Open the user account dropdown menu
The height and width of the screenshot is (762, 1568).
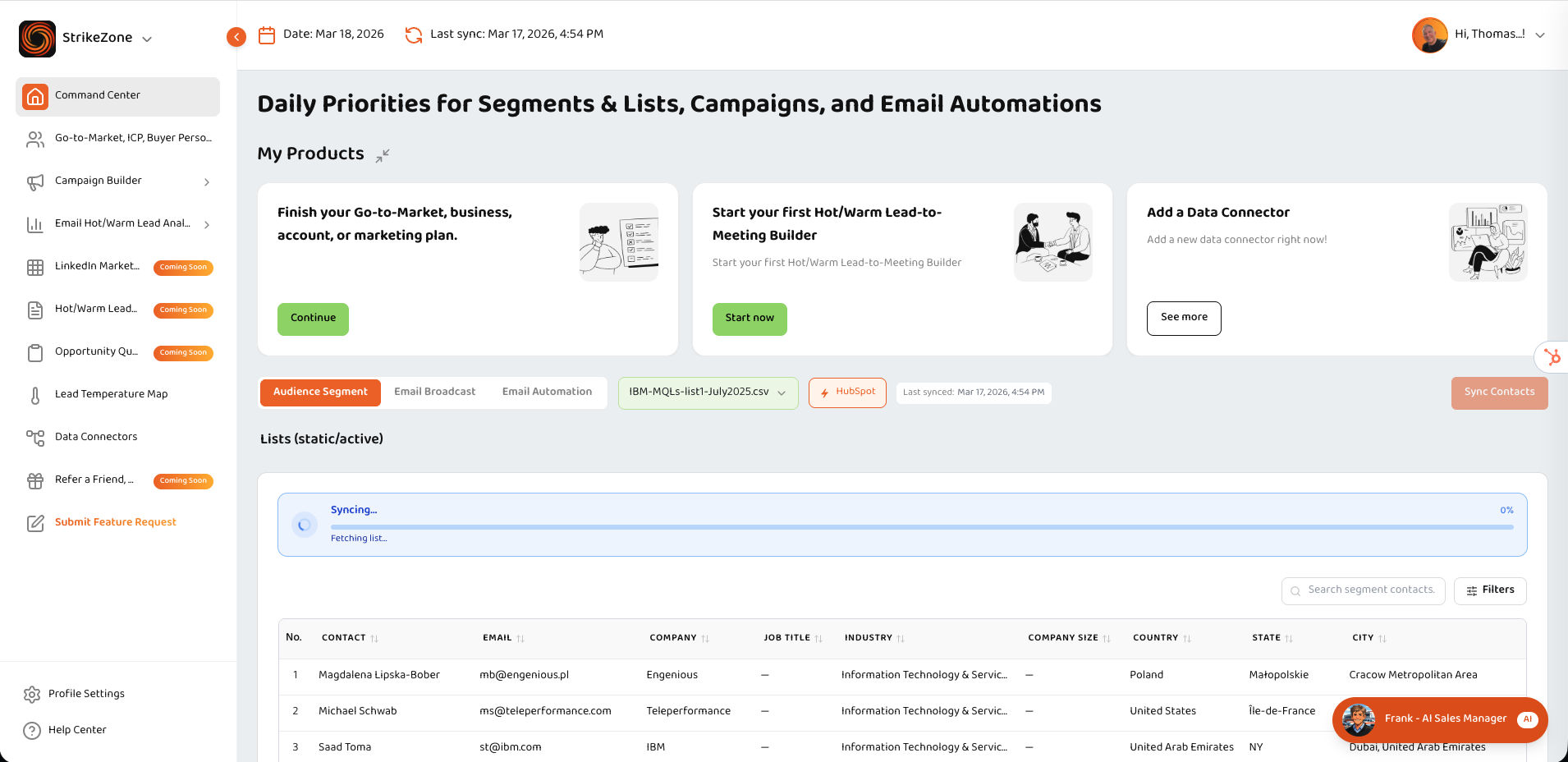point(1540,35)
